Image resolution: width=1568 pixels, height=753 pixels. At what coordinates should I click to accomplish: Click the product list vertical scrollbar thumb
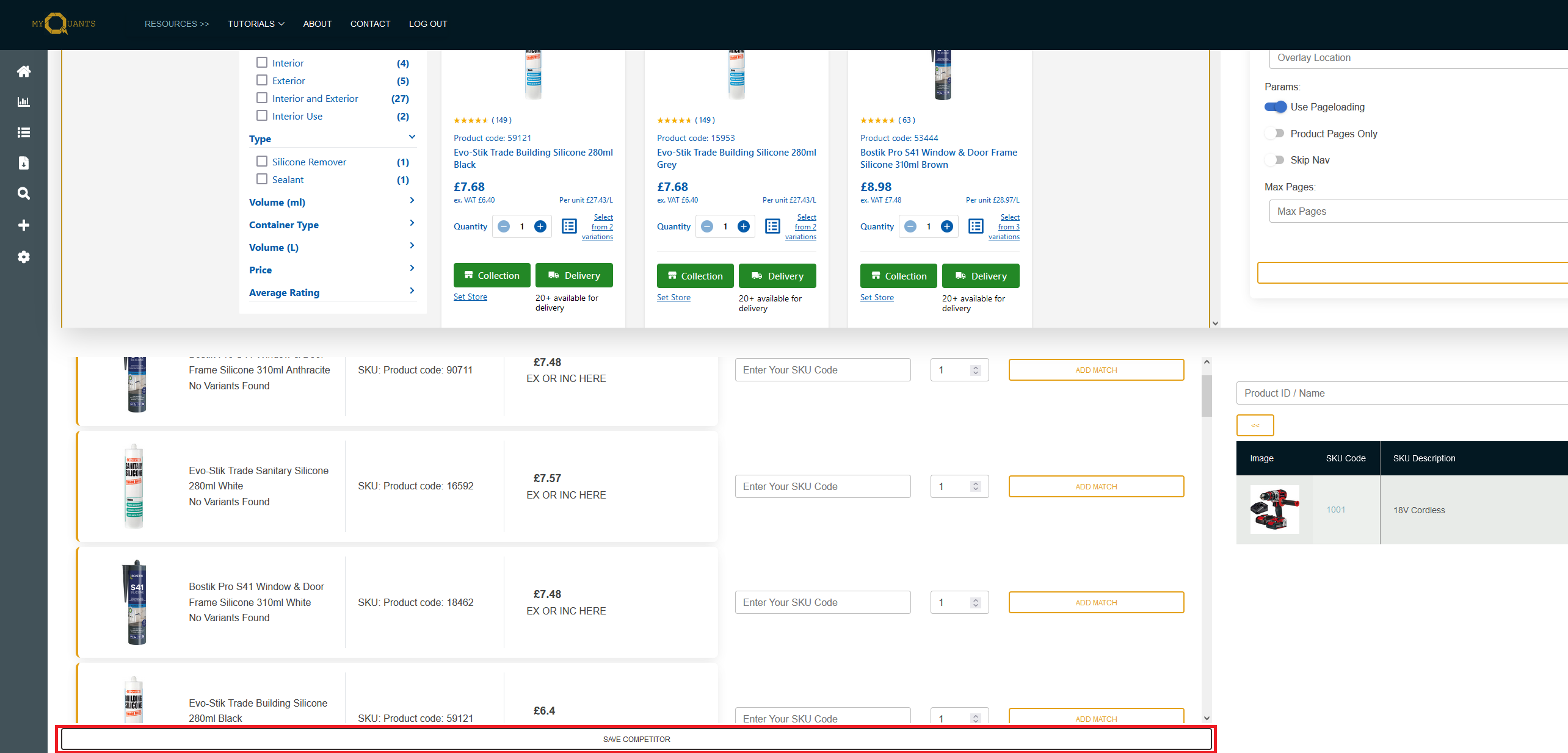tap(1207, 395)
